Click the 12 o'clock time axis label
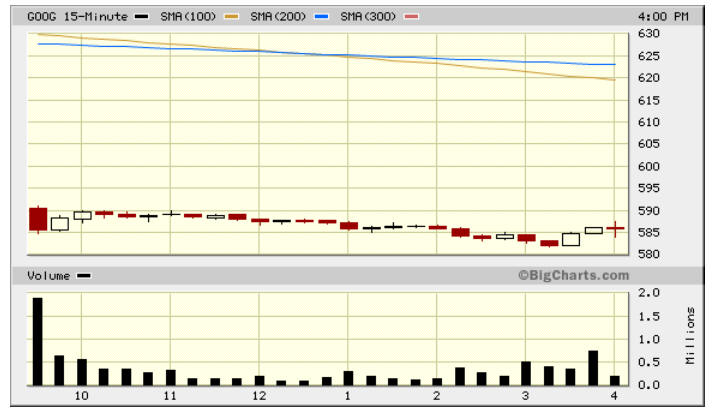This screenshot has height=412, width=712. click(259, 396)
